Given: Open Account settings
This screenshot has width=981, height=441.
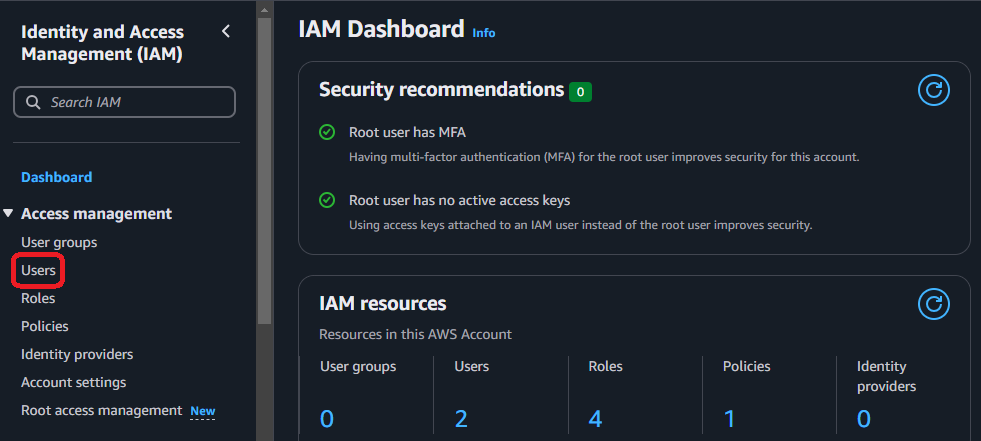Looking at the screenshot, I should [x=73, y=382].
